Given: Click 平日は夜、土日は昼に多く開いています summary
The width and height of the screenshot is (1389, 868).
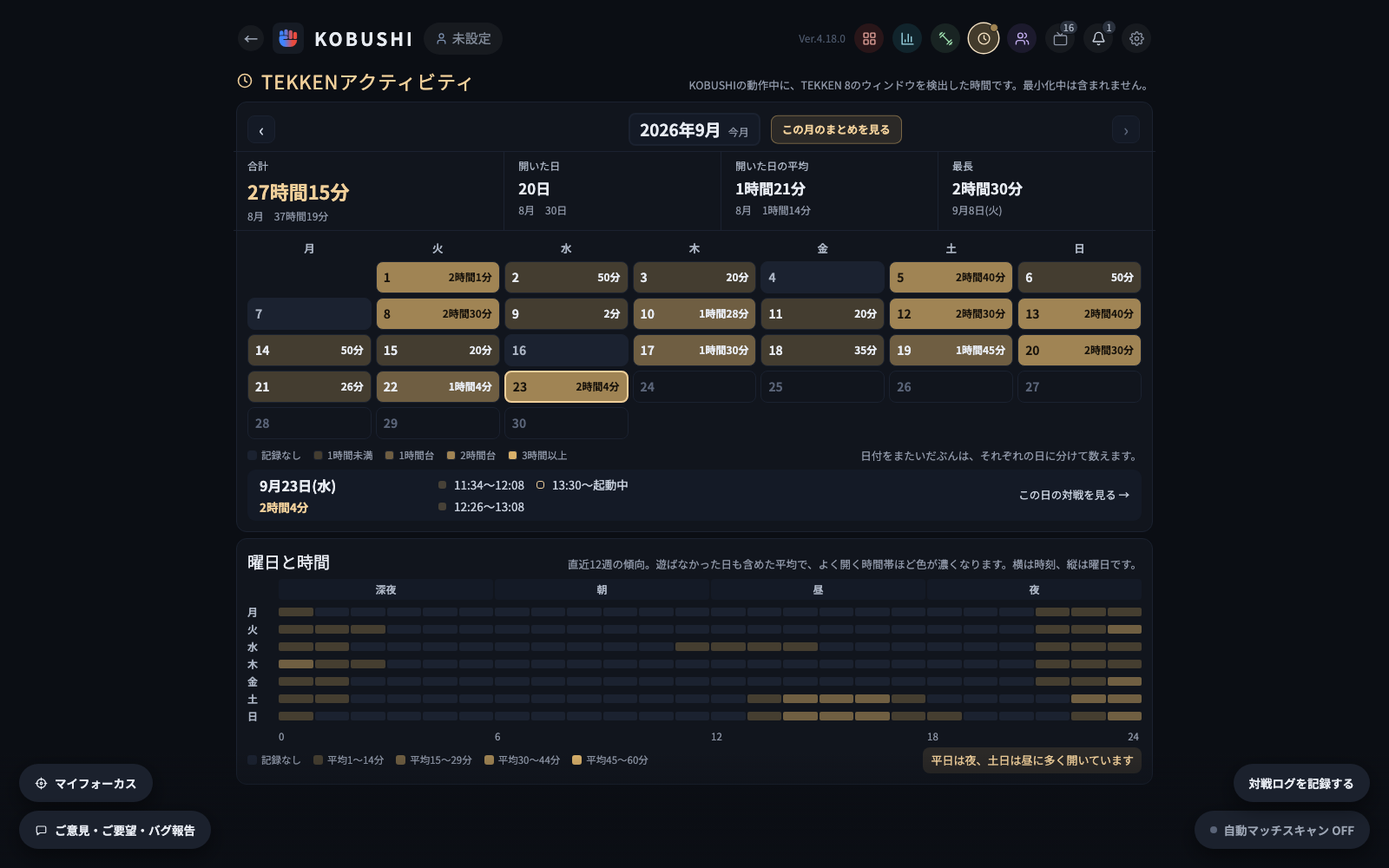Looking at the screenshot, I should (1032, 760).
